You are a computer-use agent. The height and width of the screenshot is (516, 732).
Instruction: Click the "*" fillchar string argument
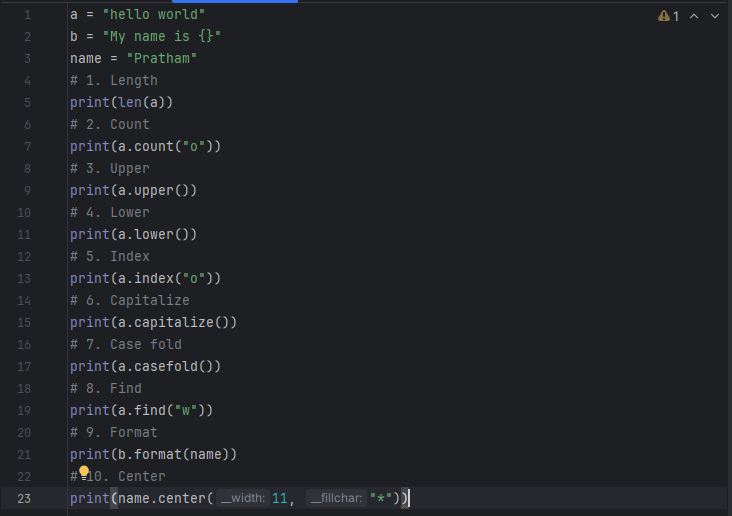point(381,498)
